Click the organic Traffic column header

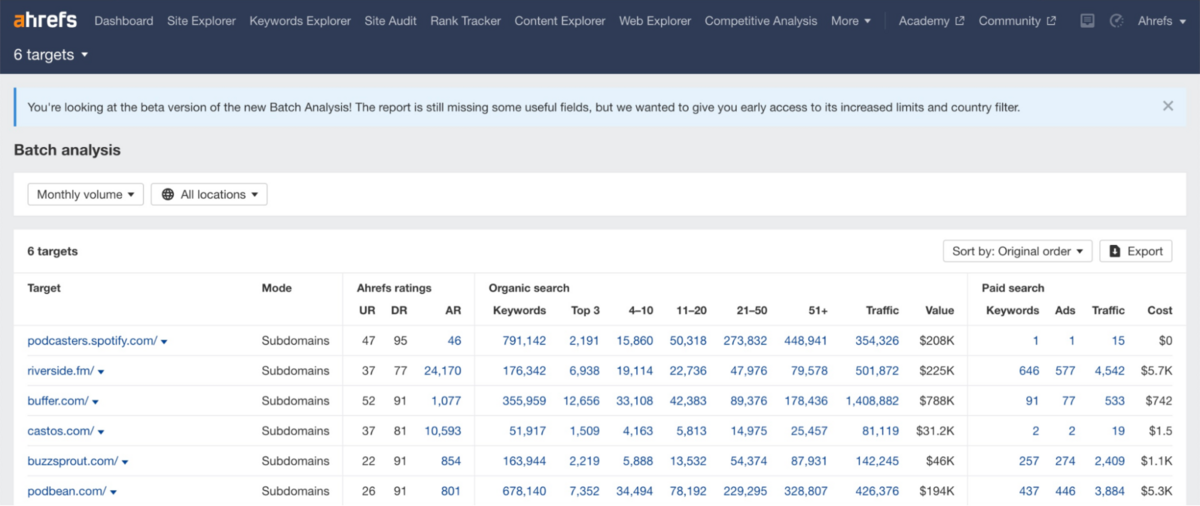tap(883, 311)
